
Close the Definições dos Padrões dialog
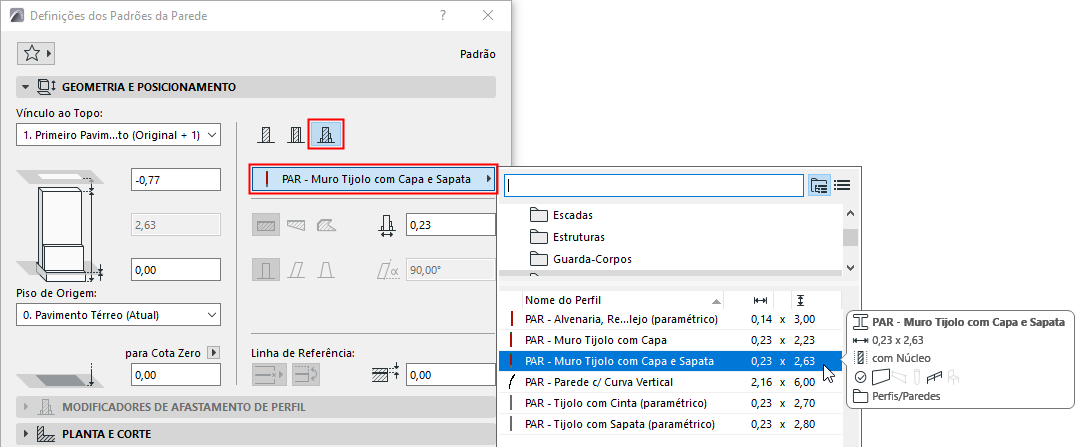(488, 15)
